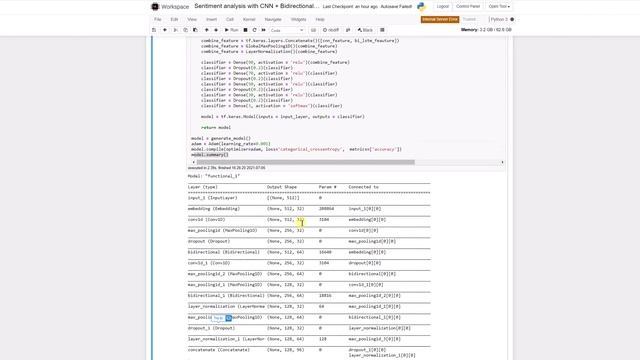Open the View menu
Viewport: 640px width, 360px height.
click(x=192, y=20)
